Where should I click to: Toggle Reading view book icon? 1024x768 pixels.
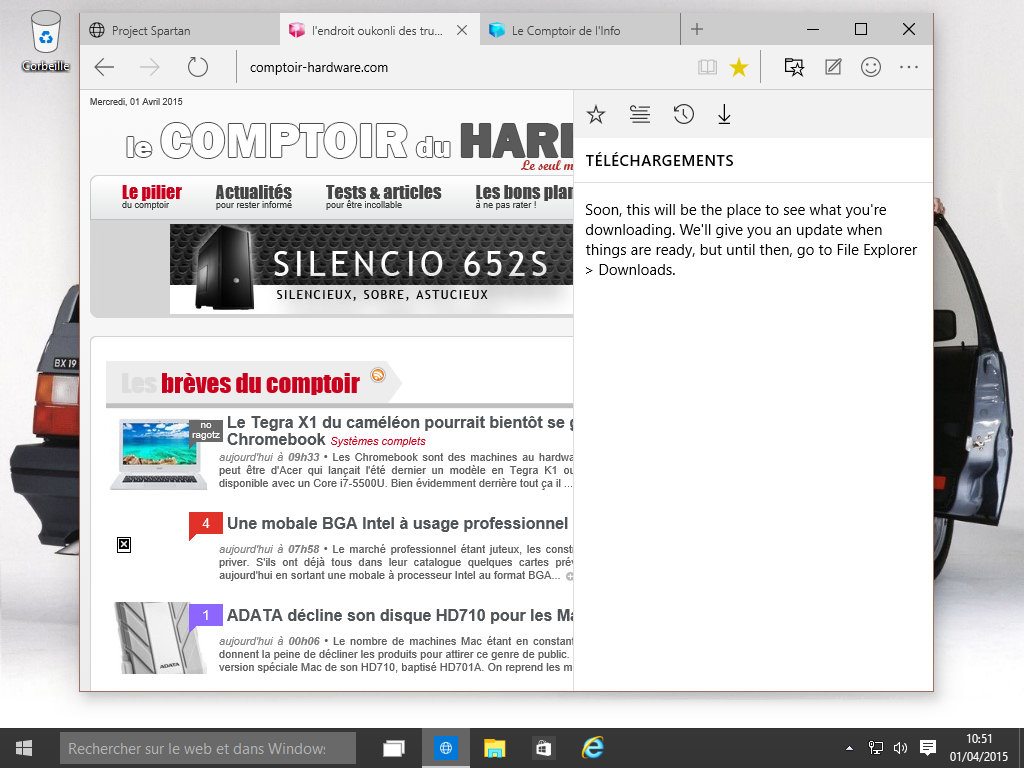[707, 67]
